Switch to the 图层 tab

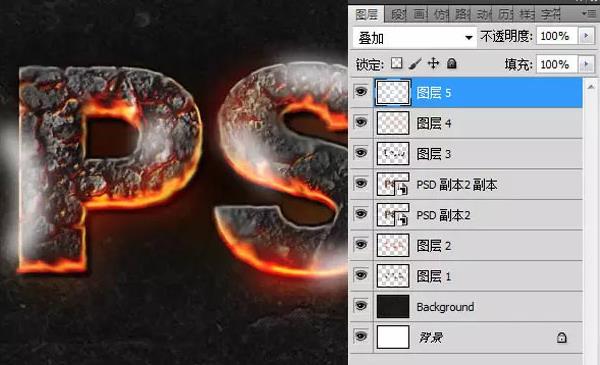(367, 15)
